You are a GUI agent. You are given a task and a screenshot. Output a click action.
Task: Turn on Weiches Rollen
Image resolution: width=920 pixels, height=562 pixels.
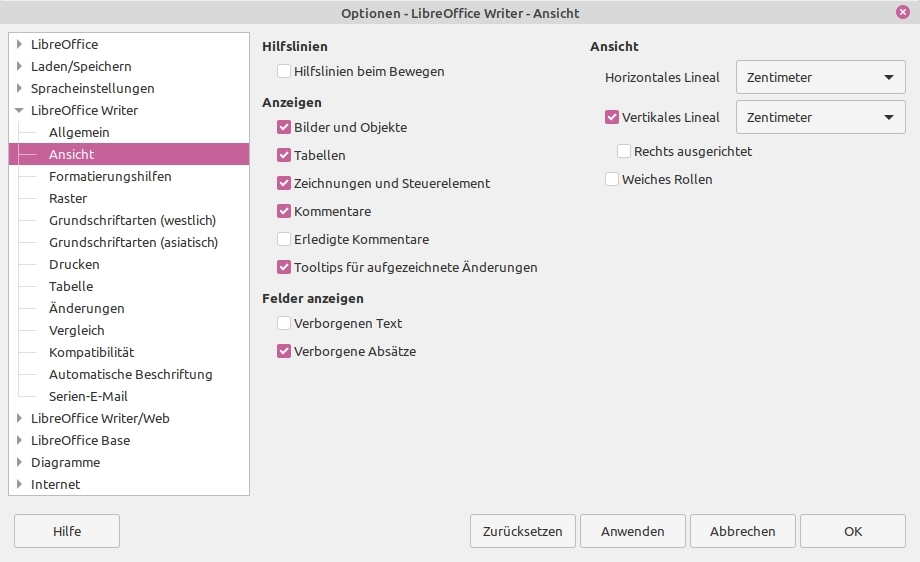pyautogui.click(x=612, y=179)
